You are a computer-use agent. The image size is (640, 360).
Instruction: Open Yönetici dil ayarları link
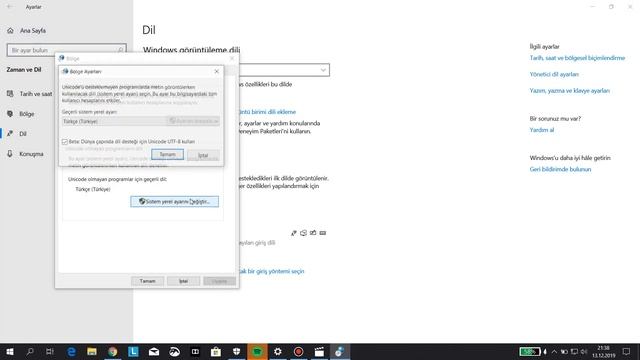click(554, 74)
